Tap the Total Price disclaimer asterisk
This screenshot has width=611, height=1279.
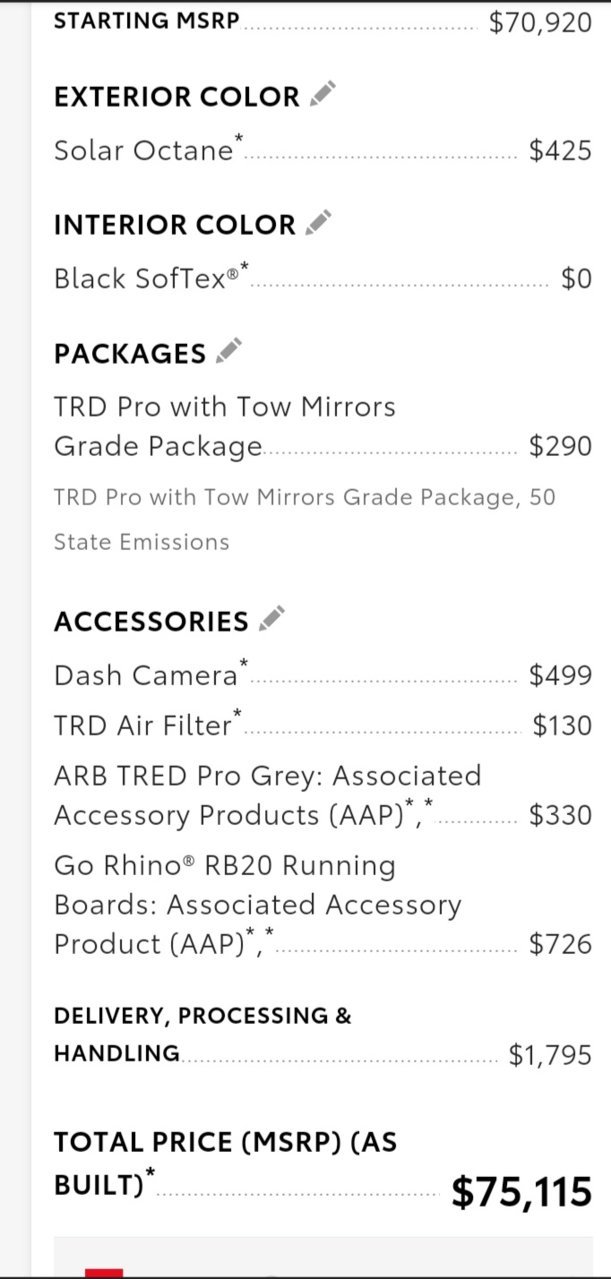coord(151,1172)
